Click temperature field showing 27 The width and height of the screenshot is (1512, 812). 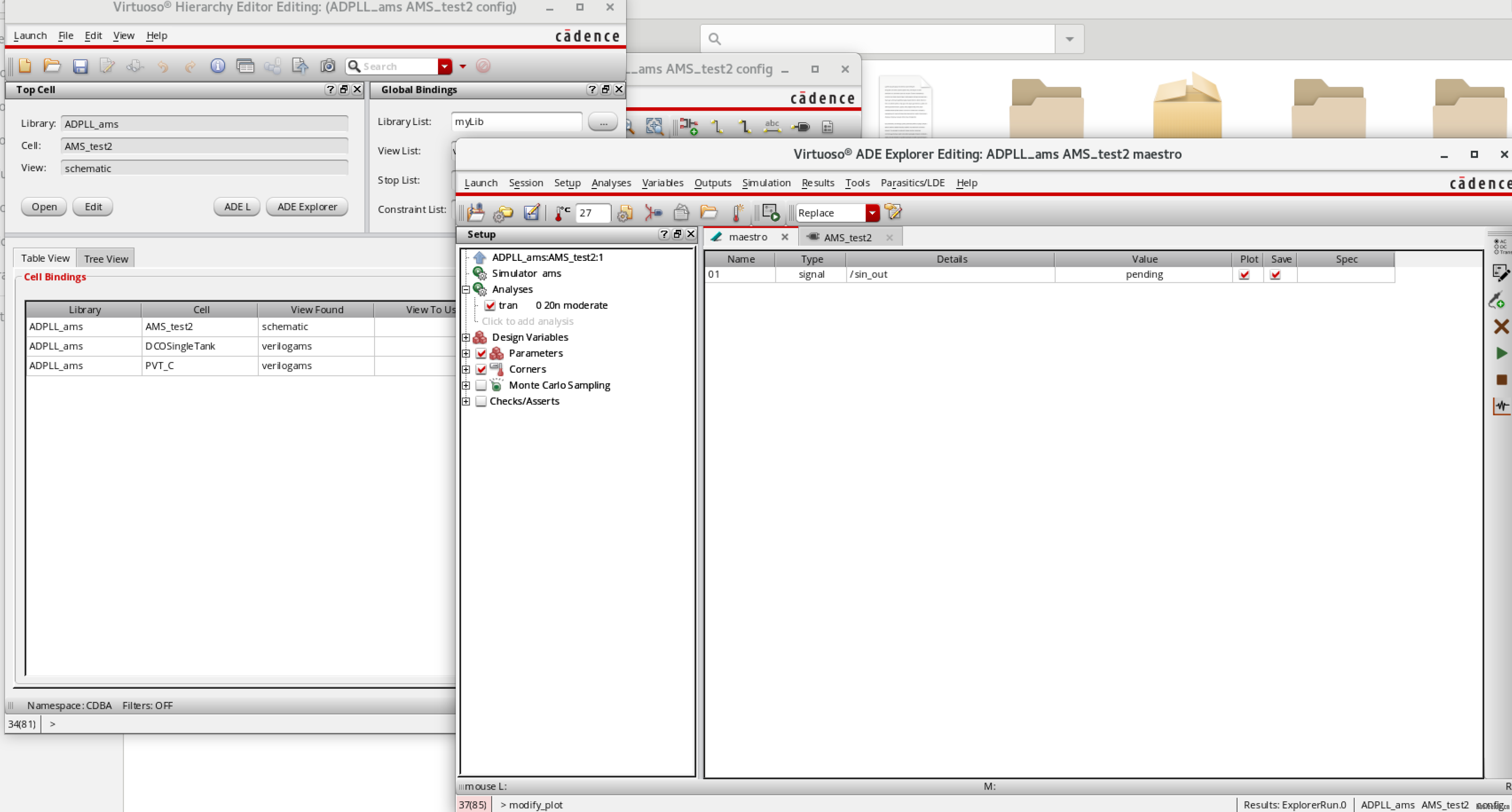(x=593, y=212)
